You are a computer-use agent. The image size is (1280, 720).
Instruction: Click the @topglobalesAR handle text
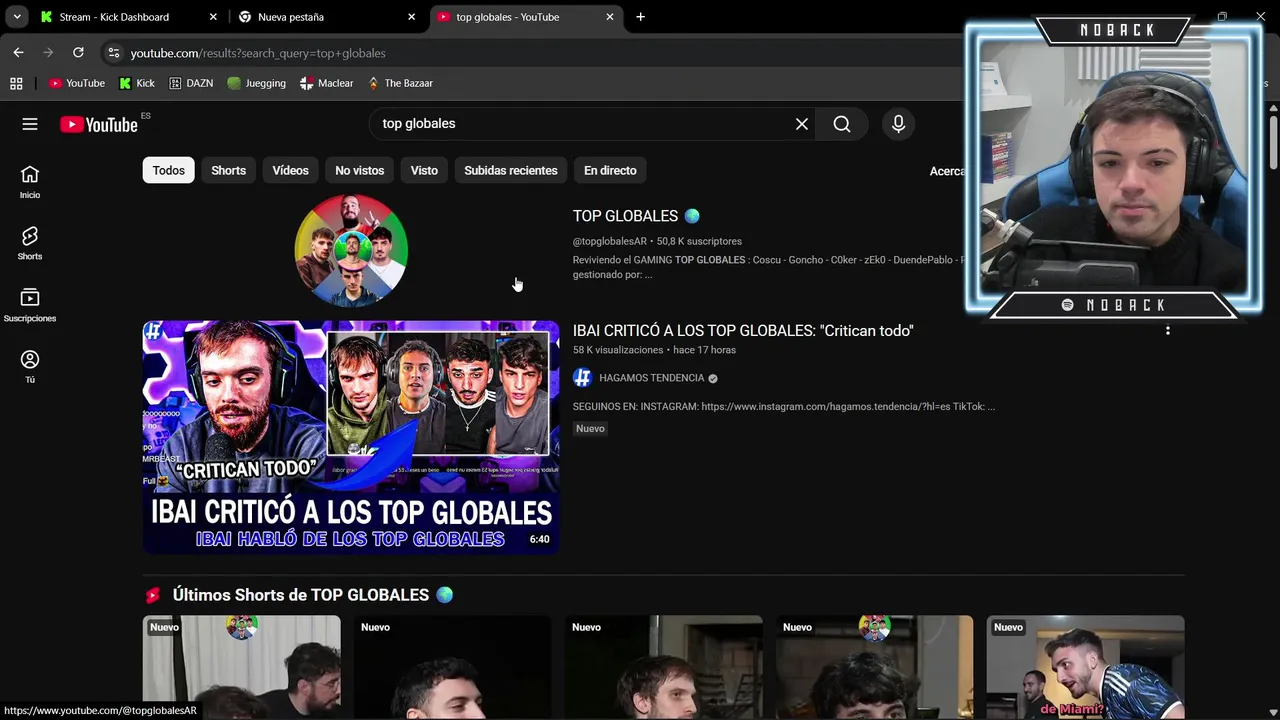click(x=610, y=241)
